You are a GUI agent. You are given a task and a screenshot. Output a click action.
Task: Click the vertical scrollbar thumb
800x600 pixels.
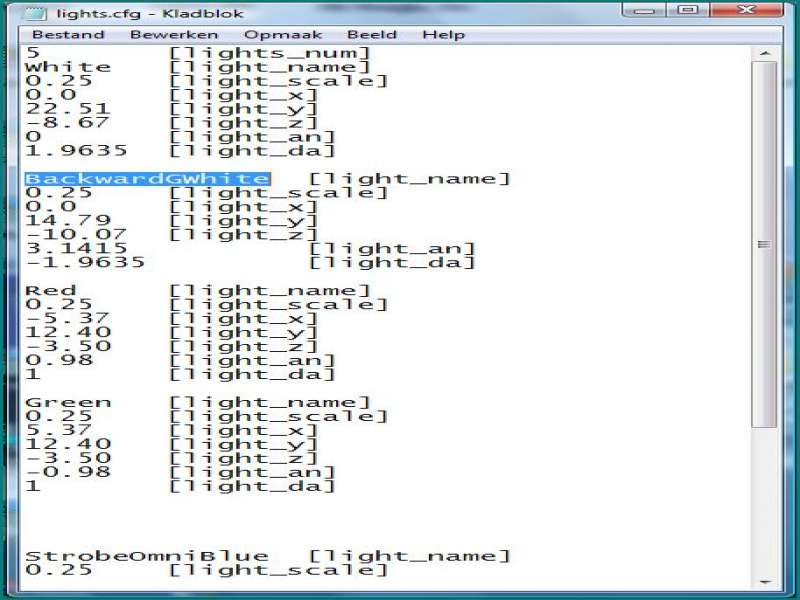click(x=764, y=244)
